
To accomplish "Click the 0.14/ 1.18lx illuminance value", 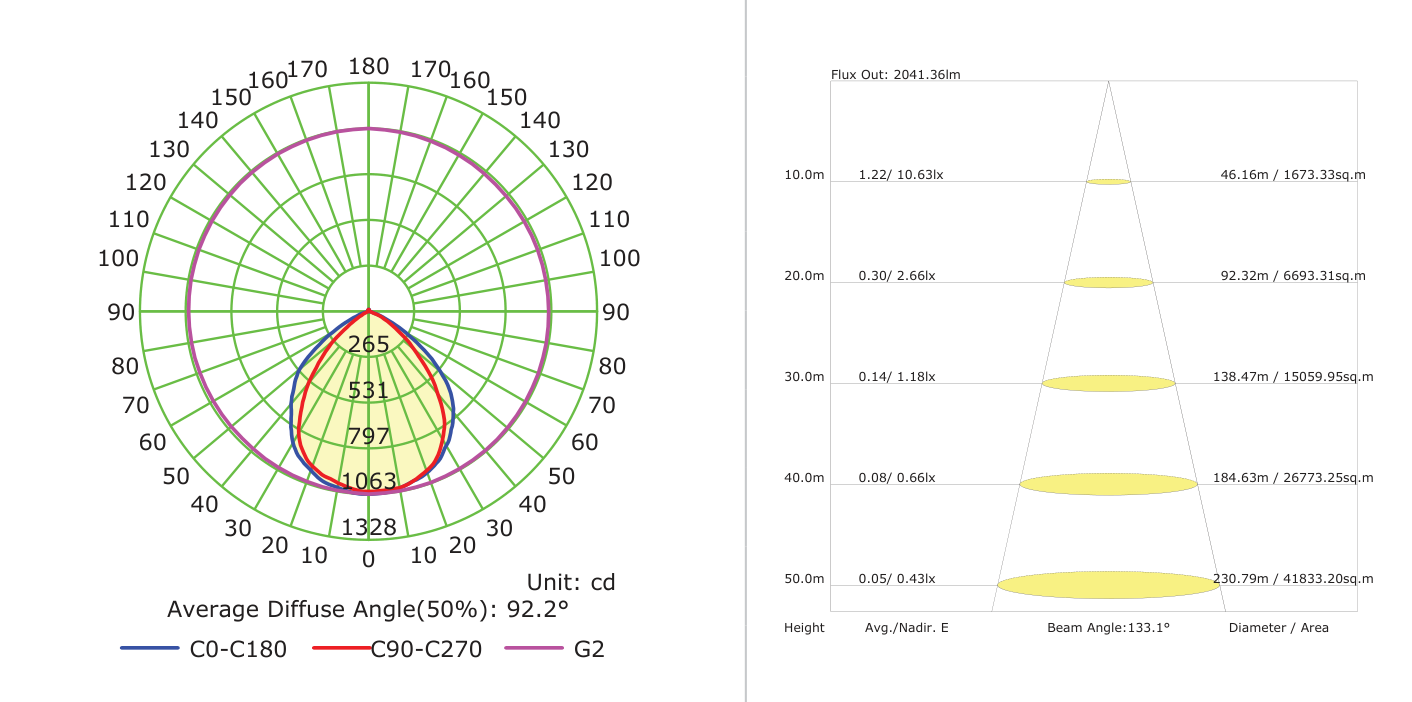I will click(x=897, y=377).
